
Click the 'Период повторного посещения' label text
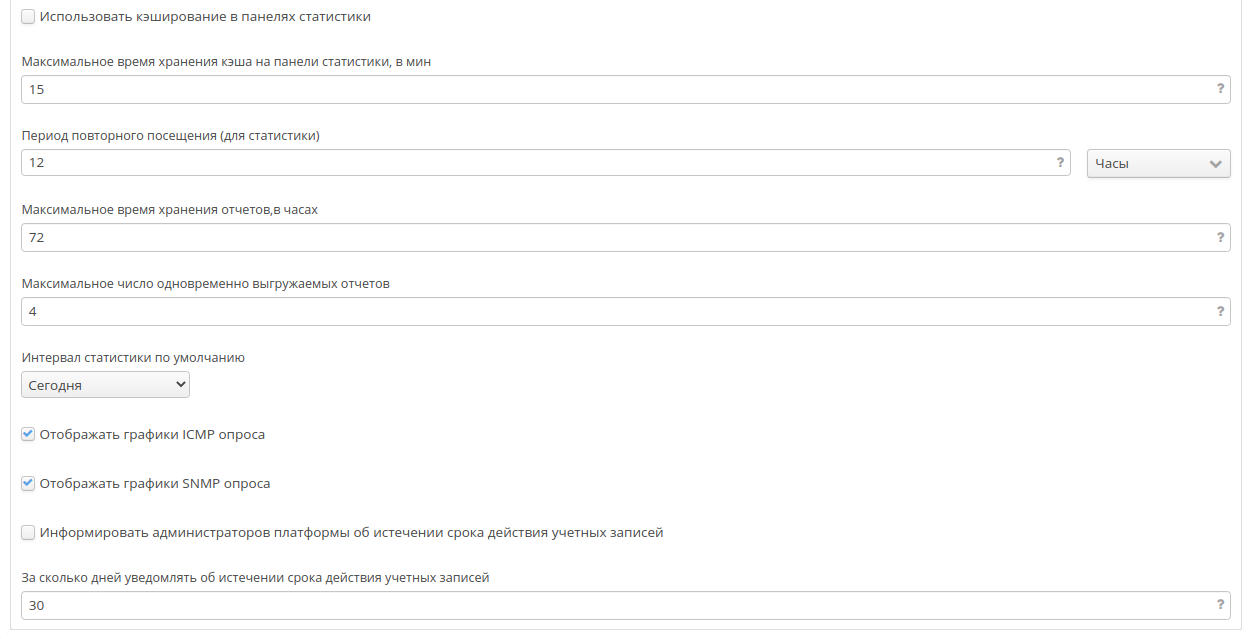(x=170, y=136)
